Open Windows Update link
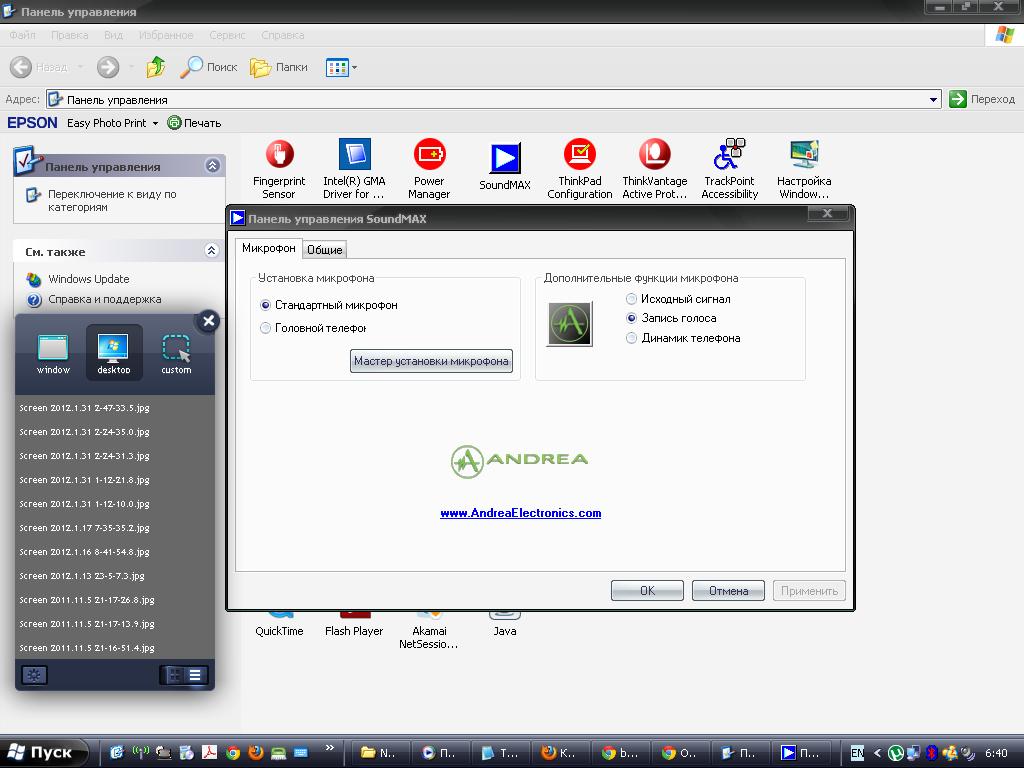1024x768 pixels. point(88,279)
